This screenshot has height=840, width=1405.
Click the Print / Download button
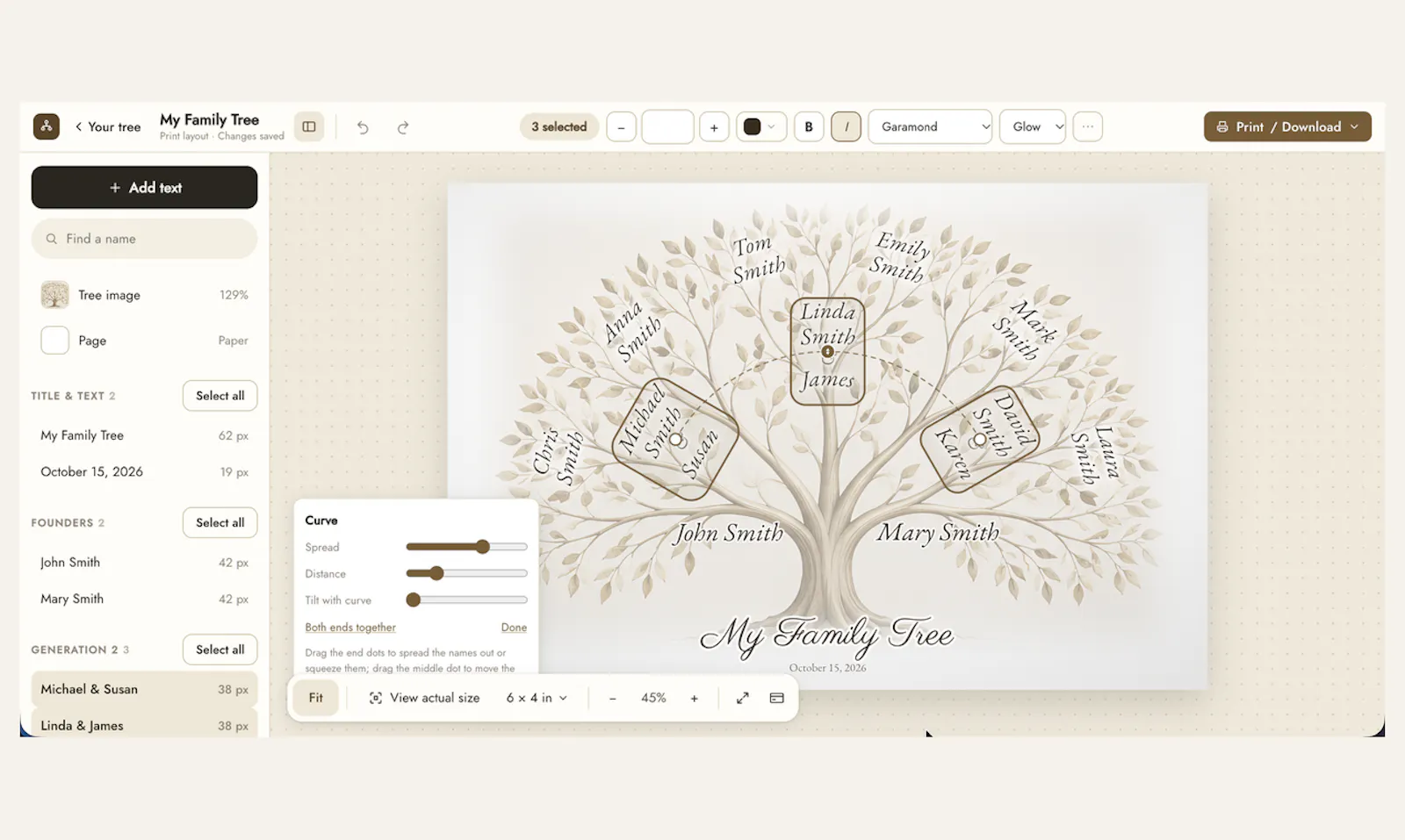(x=1287, y=126)
